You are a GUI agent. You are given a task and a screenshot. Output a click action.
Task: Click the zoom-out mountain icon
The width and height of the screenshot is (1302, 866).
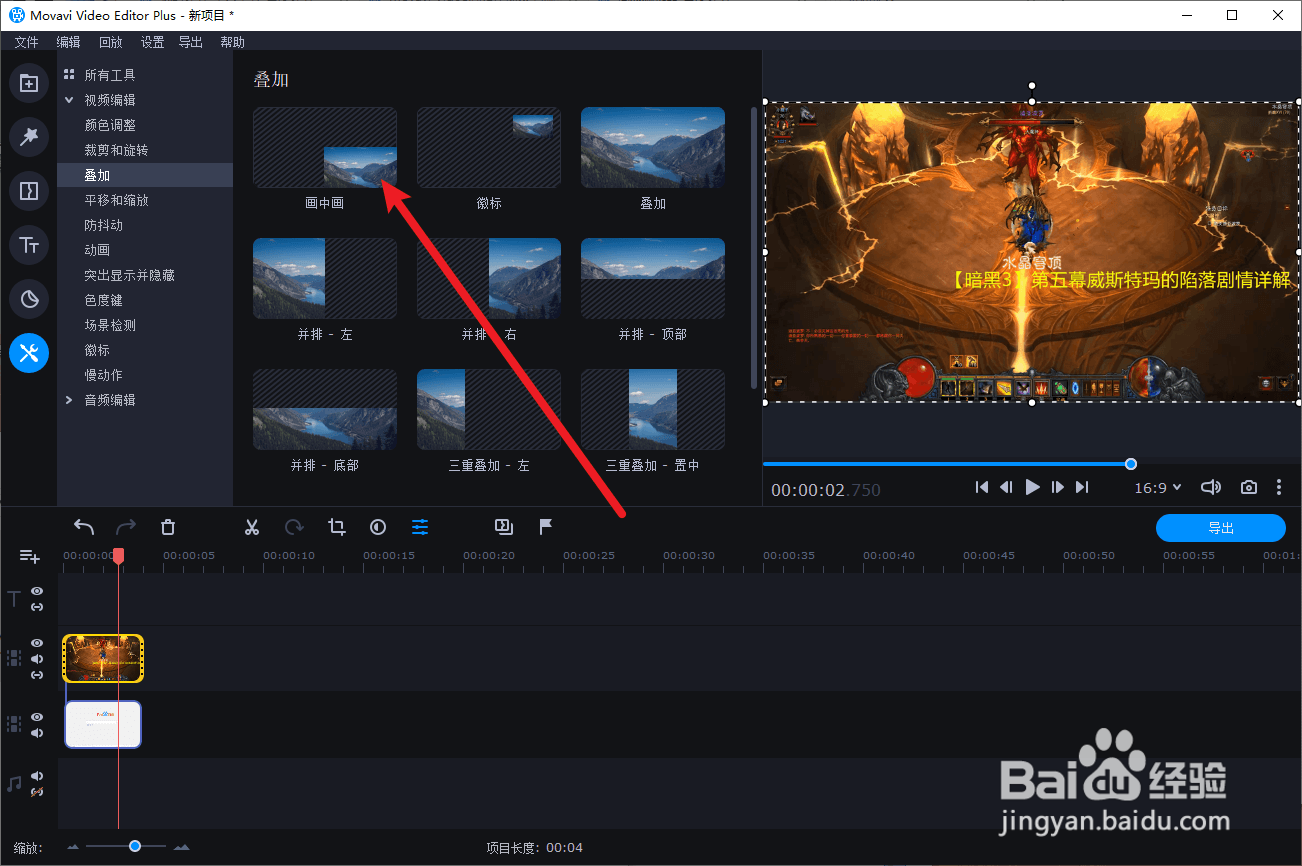tap(73, 847)
